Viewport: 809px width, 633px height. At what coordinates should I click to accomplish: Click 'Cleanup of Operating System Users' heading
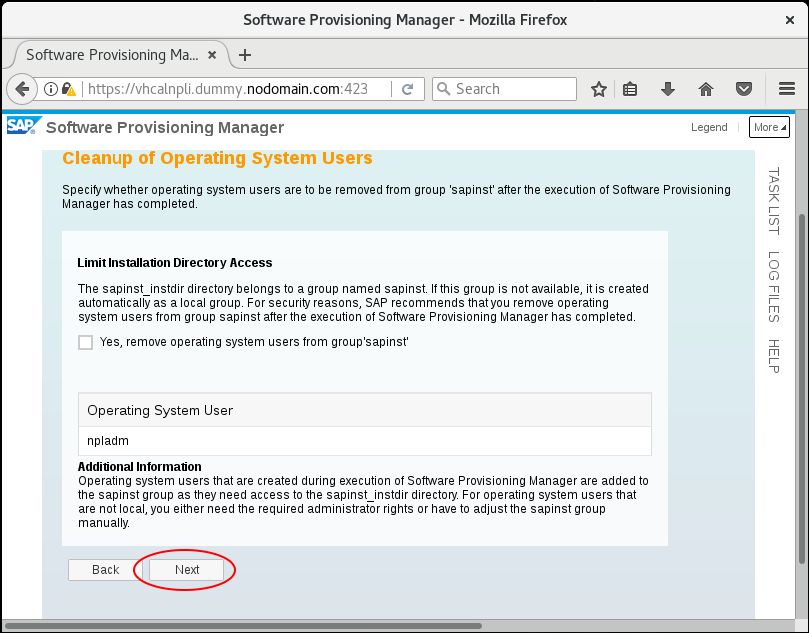tap(217, 158)
